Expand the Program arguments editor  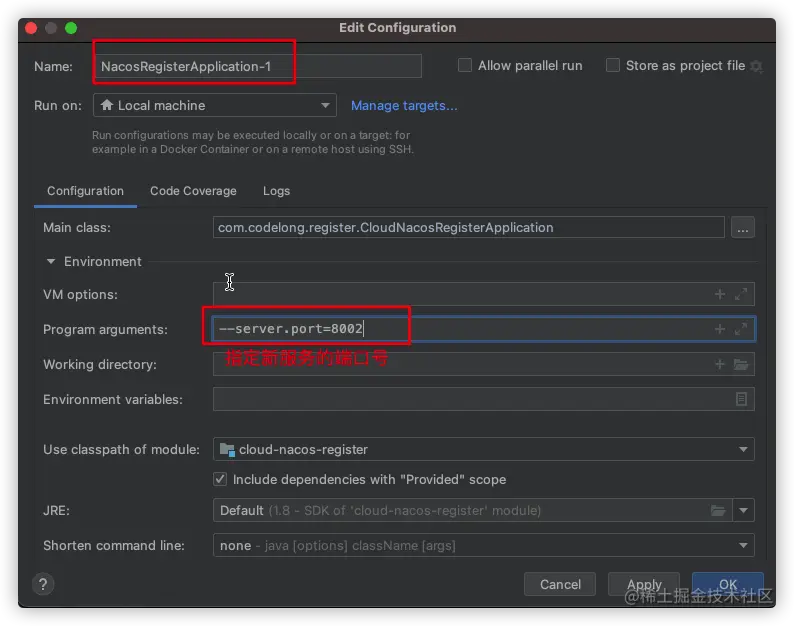coord(741,329)
